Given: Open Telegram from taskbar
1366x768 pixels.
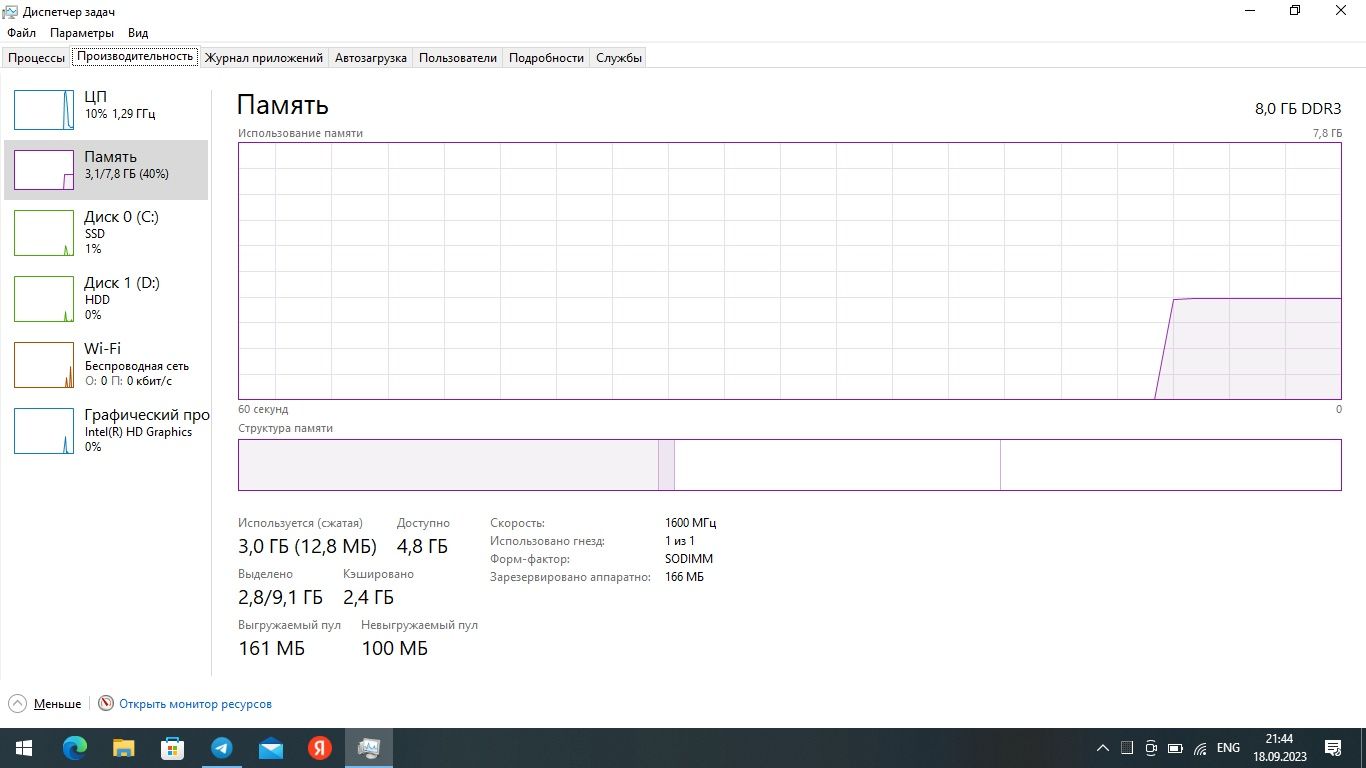Looking at the screenshot, I should (x=221, y=748).
